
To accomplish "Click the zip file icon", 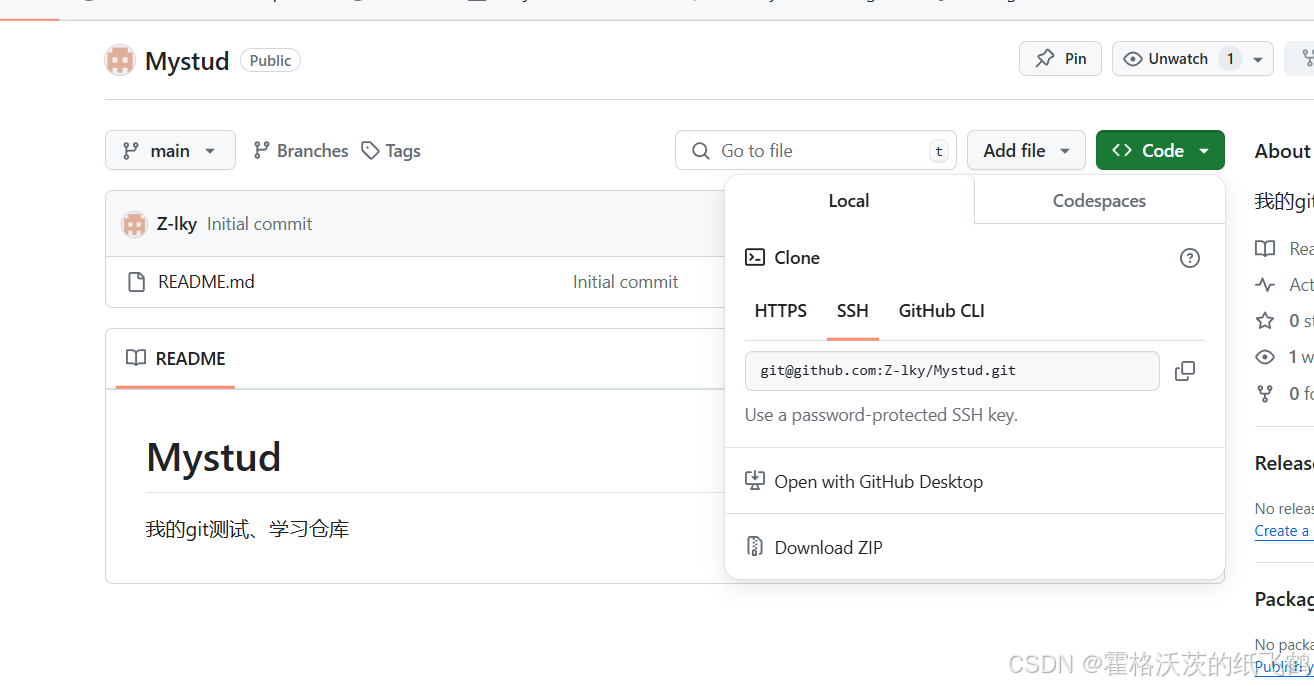I will point(755,547).
